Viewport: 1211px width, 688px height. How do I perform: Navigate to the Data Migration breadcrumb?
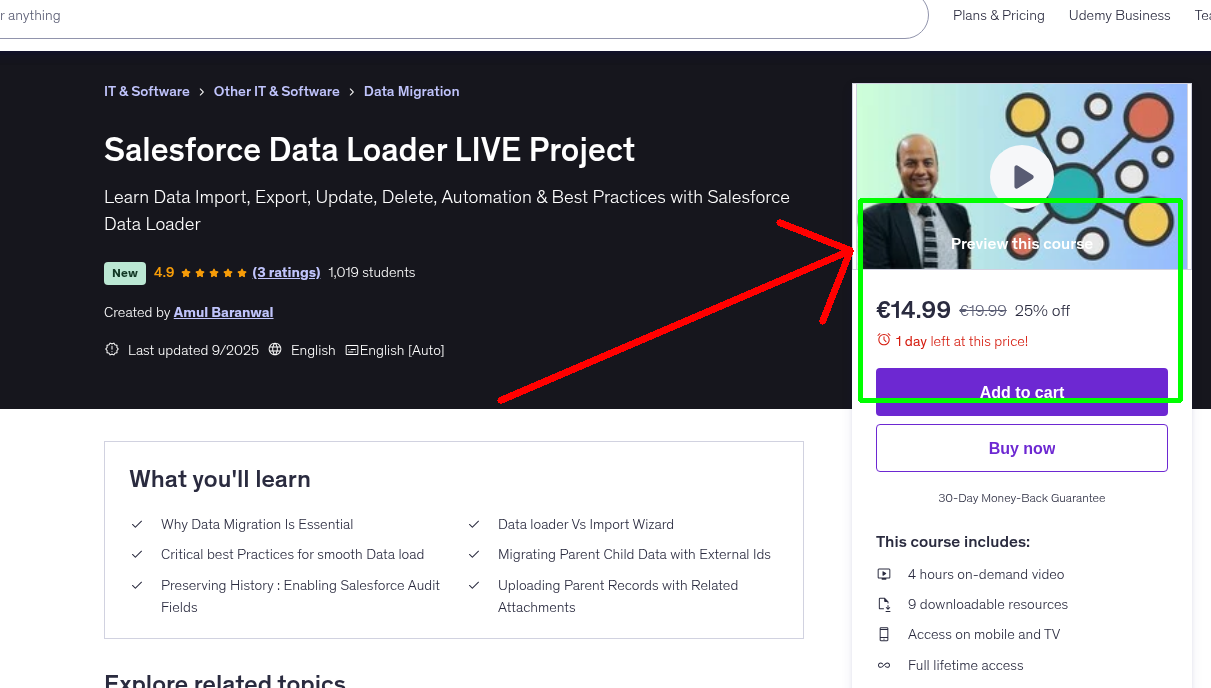click(411, 91)
